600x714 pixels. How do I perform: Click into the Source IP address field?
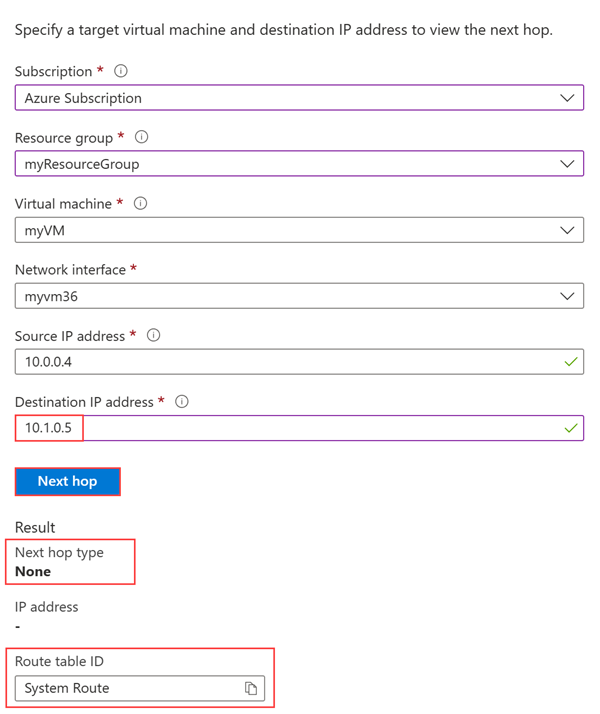point(299,362)
